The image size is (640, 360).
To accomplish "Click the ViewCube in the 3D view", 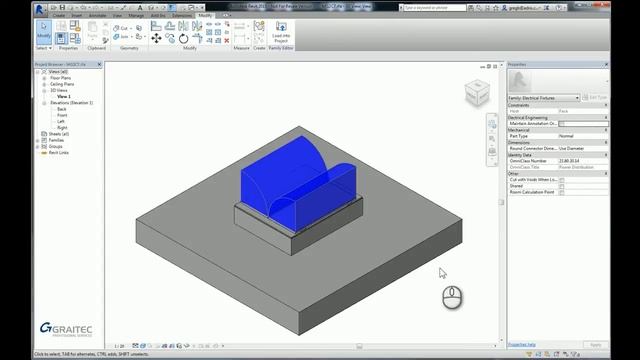I will coord(477,93).
